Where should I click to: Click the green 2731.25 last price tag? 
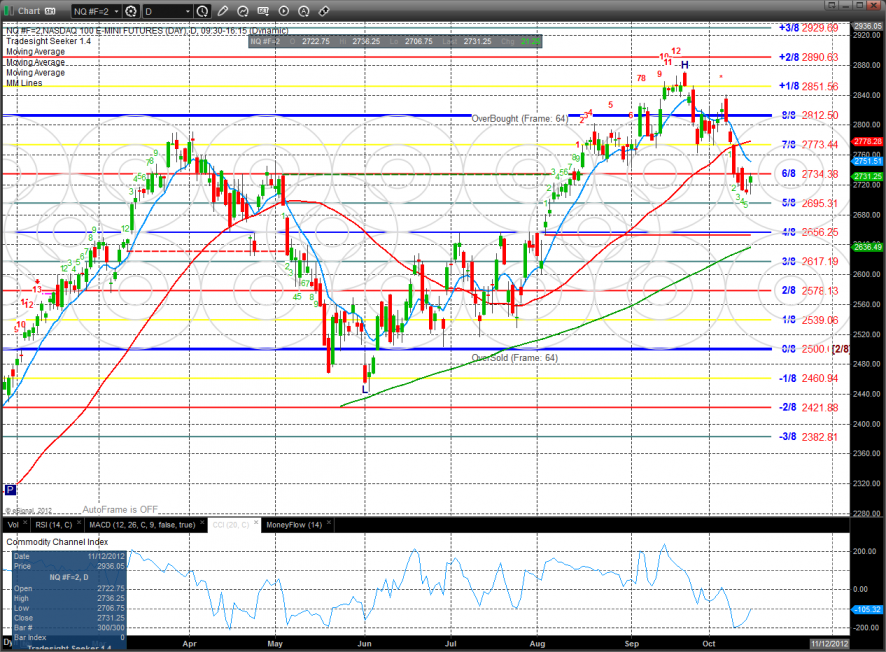click(867, 176)
